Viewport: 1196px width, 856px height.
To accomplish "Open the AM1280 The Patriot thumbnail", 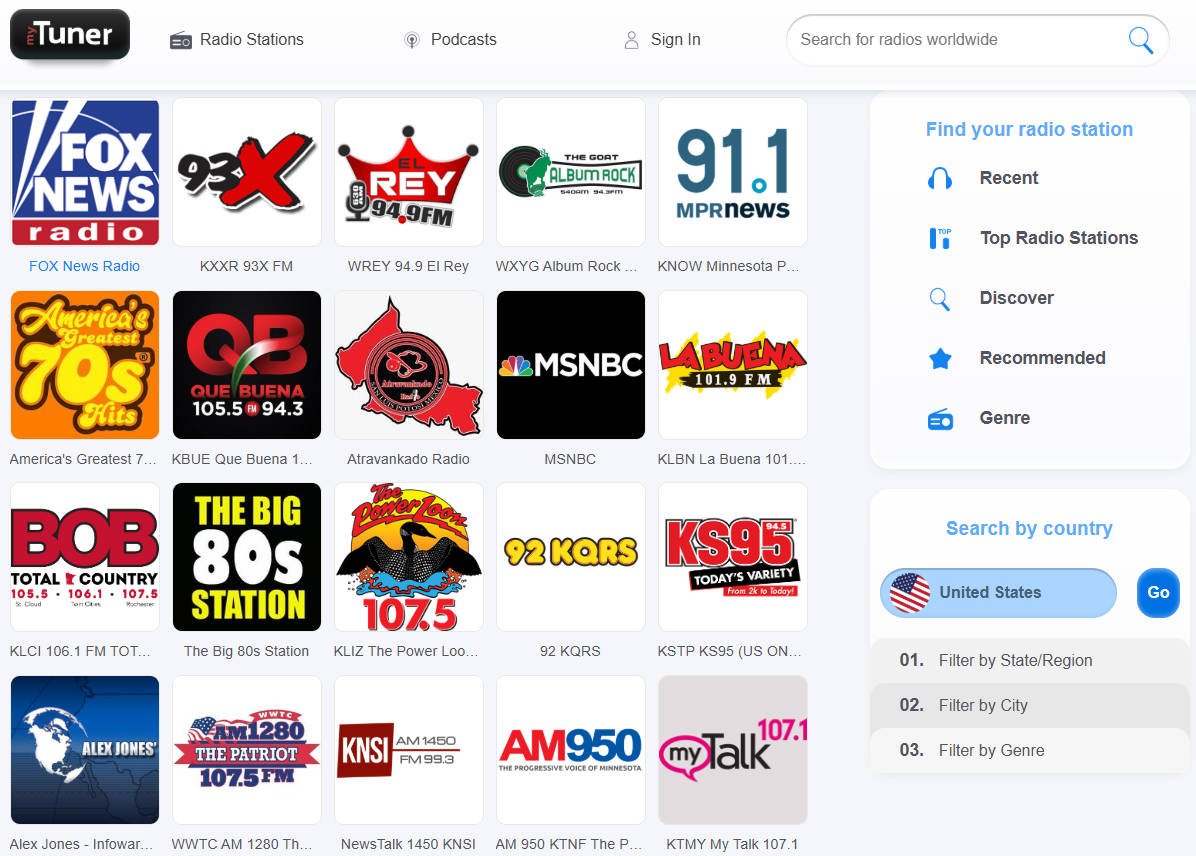I will pos(247,750).
